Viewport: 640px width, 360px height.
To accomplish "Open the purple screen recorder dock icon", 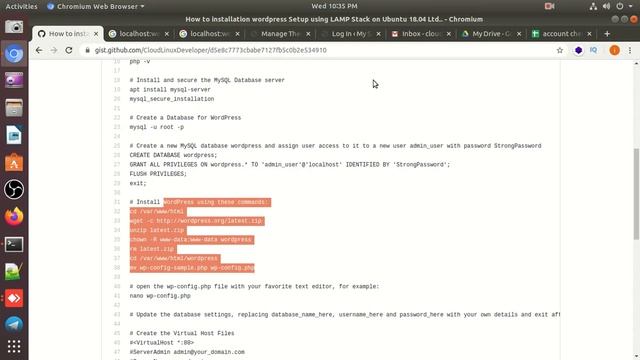I will (14, 81).
